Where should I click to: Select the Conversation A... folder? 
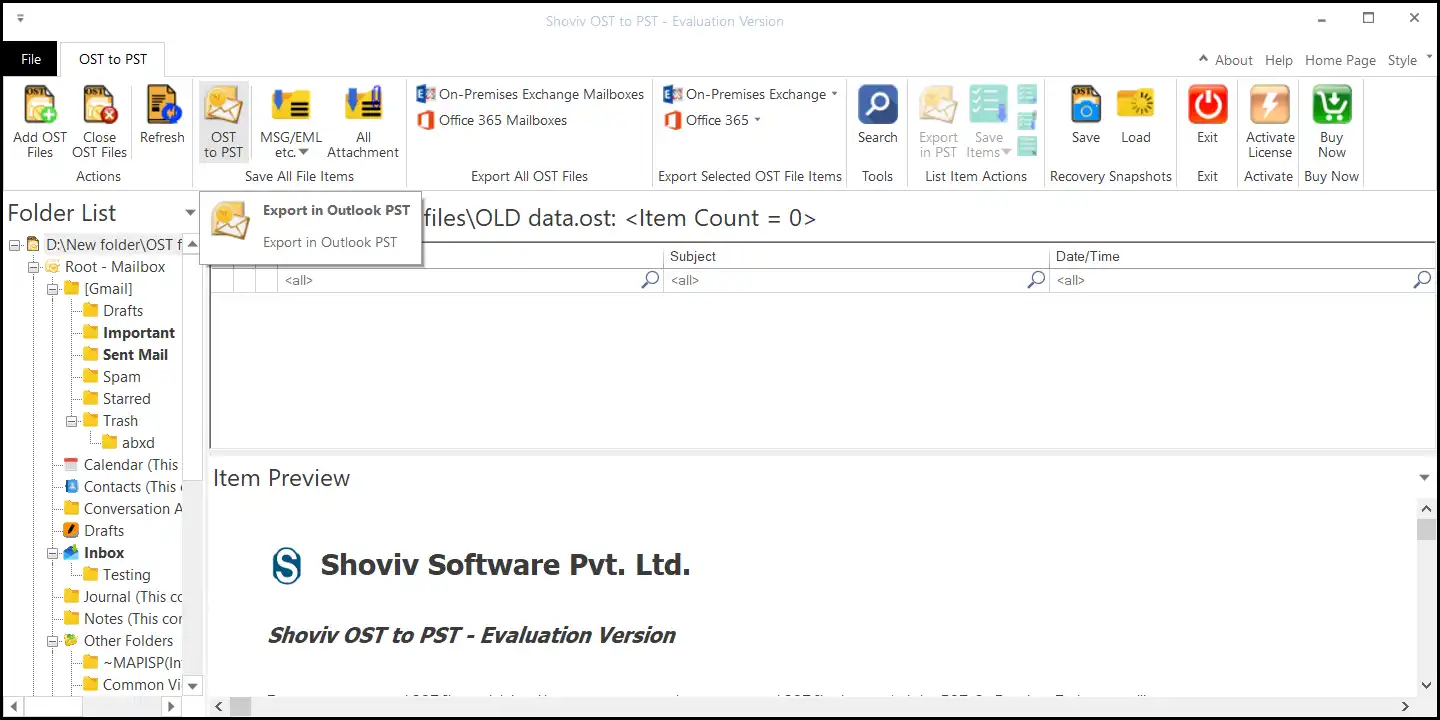pos(123,509)
